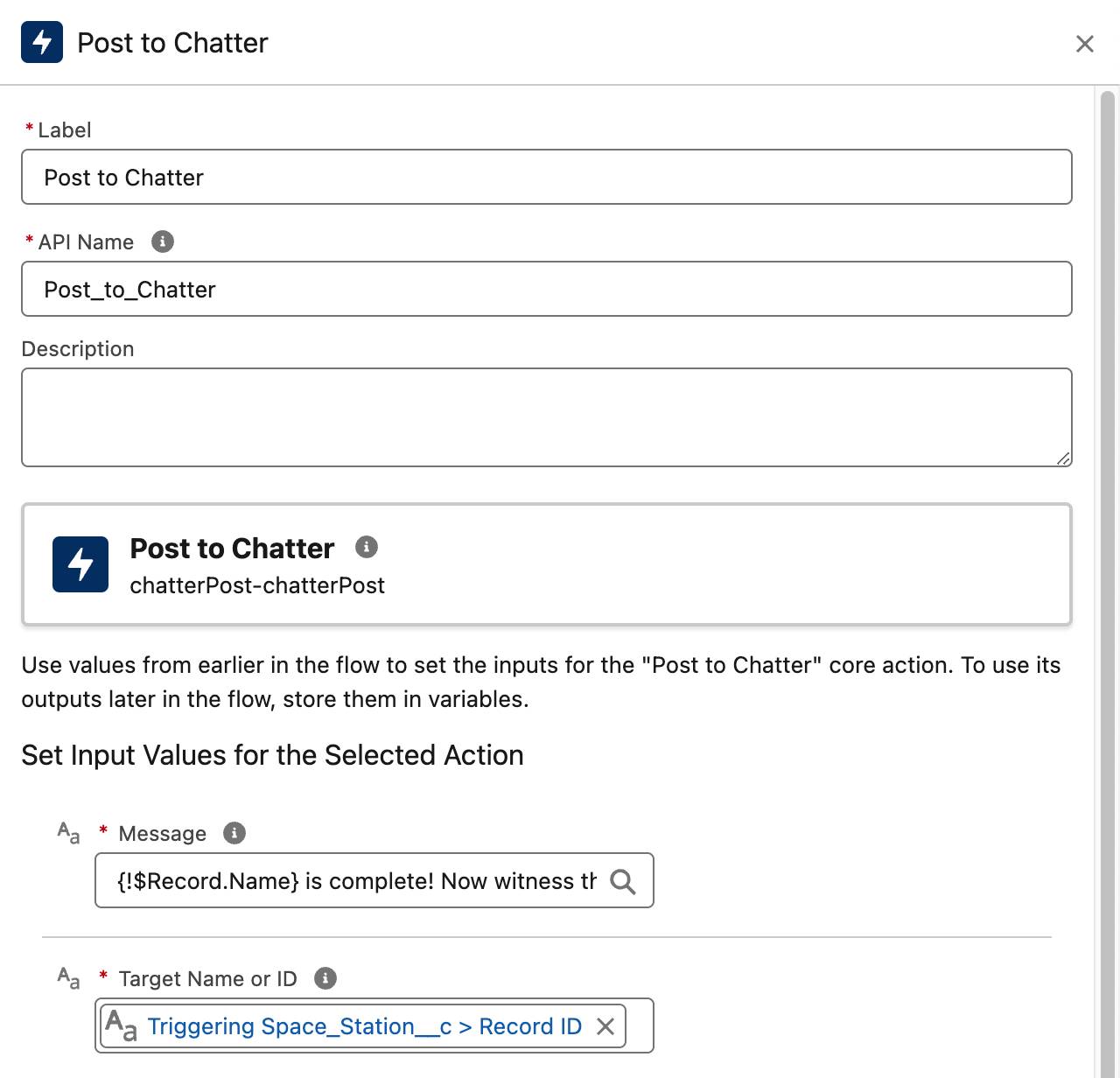Click the API Name info icon
Screen dimensions: 1120x1078
(x=163, y=241)
